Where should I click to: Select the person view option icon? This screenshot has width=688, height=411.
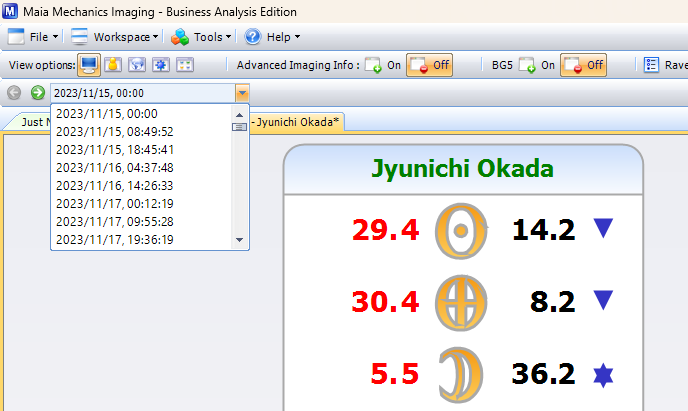[x=113, y=65]
